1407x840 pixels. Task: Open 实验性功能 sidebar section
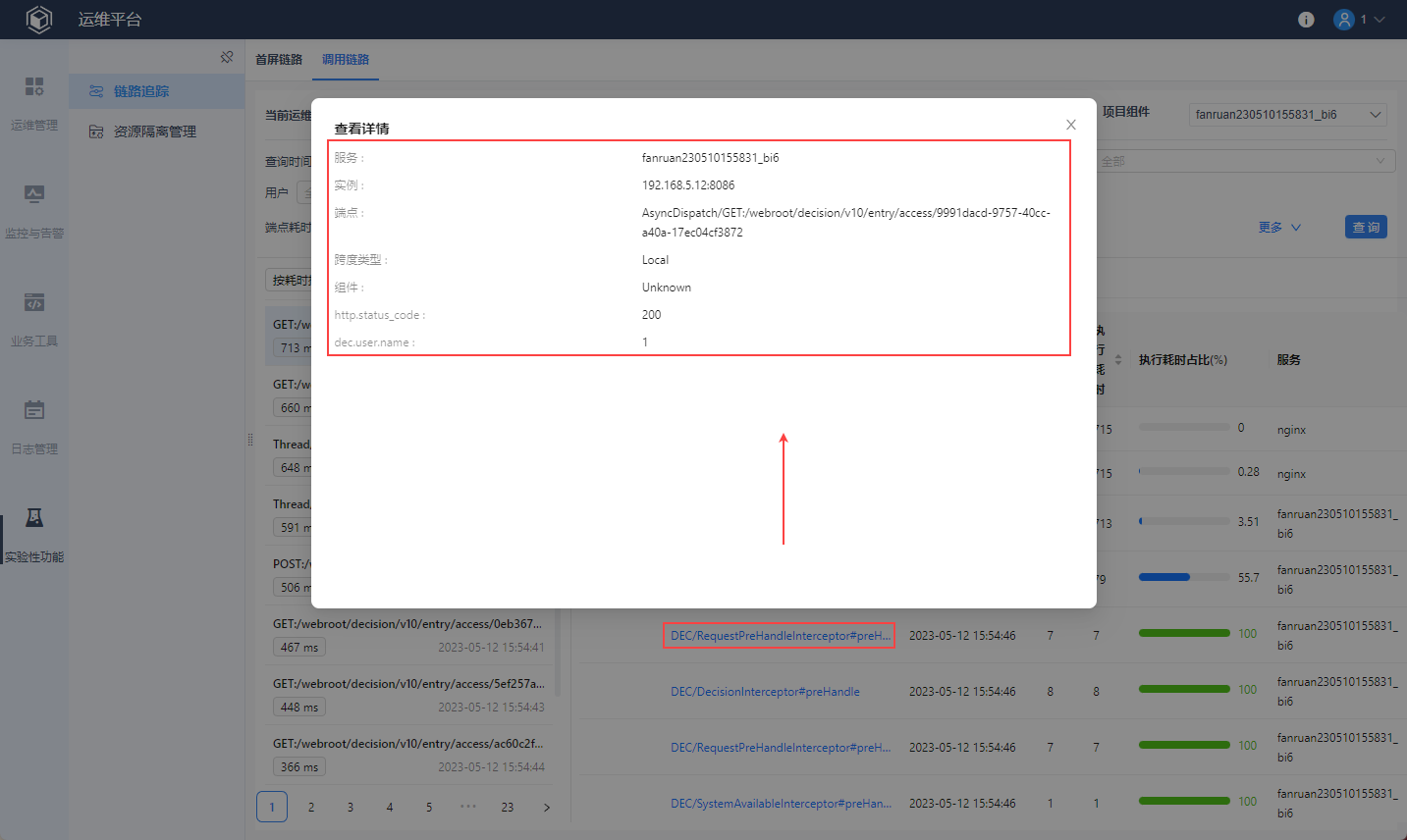(x=34, y=536)
